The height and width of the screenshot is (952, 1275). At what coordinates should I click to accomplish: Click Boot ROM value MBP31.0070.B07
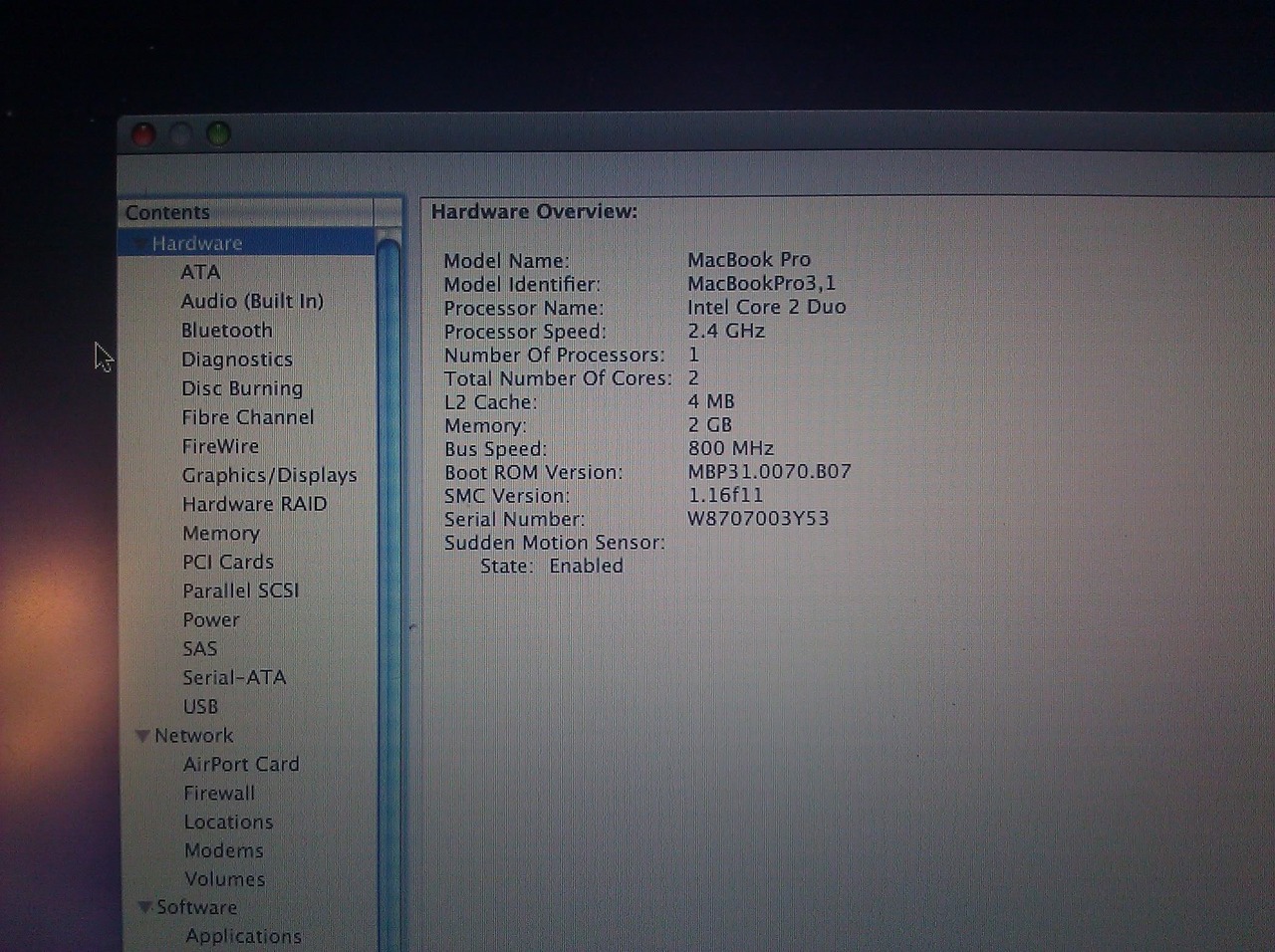click(769, 471)
